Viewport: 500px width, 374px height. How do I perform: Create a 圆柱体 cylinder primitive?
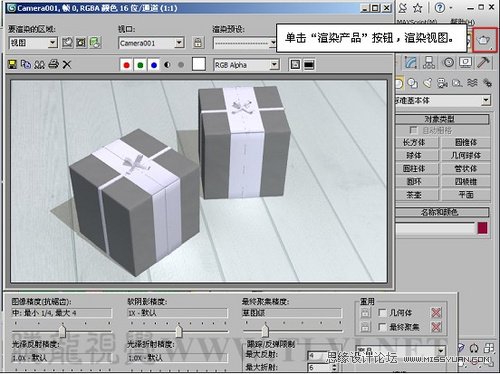[x=417, y=169]
